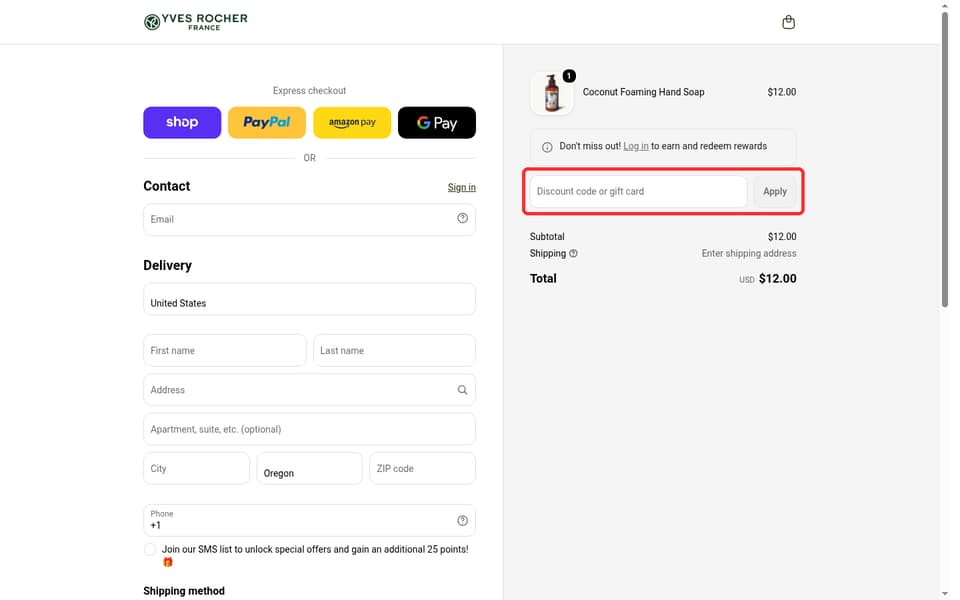Image resolution: width=960 pixels, height=600 pixels.
Task: Open the United States country dropdown
Action: (x=309, y=299)
